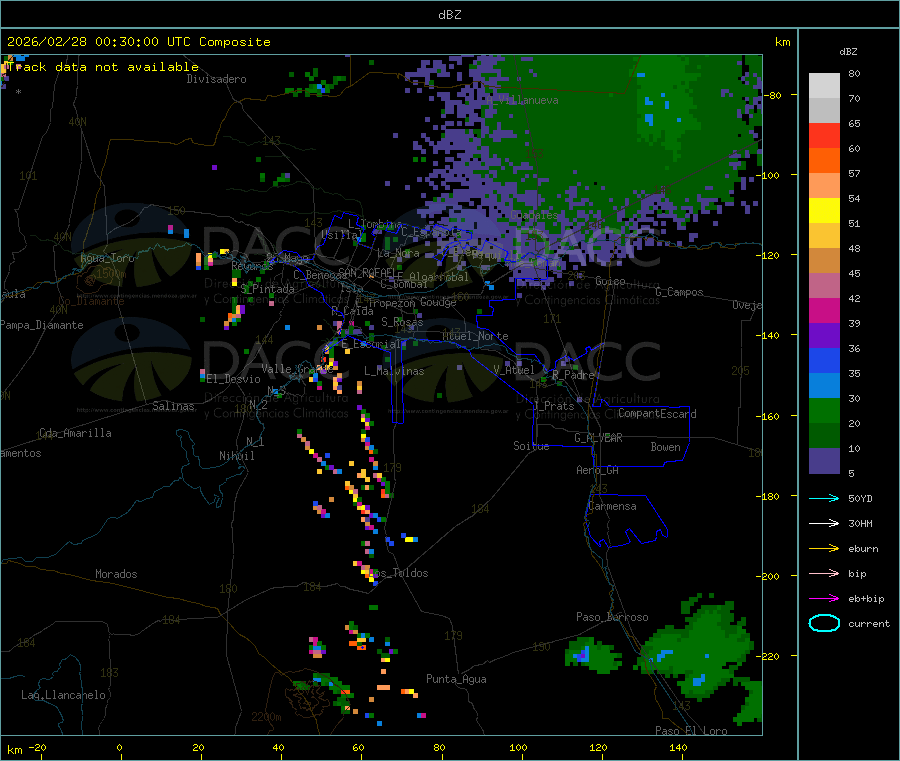
Task: Click the '30HM' legend label
Action: coord(860,523)
